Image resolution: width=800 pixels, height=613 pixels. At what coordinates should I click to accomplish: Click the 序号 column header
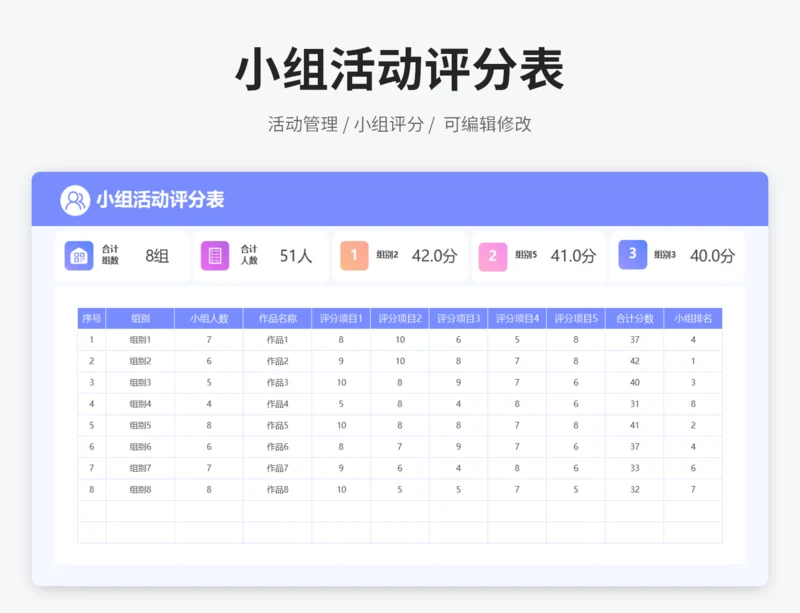[x=91, y=318]
